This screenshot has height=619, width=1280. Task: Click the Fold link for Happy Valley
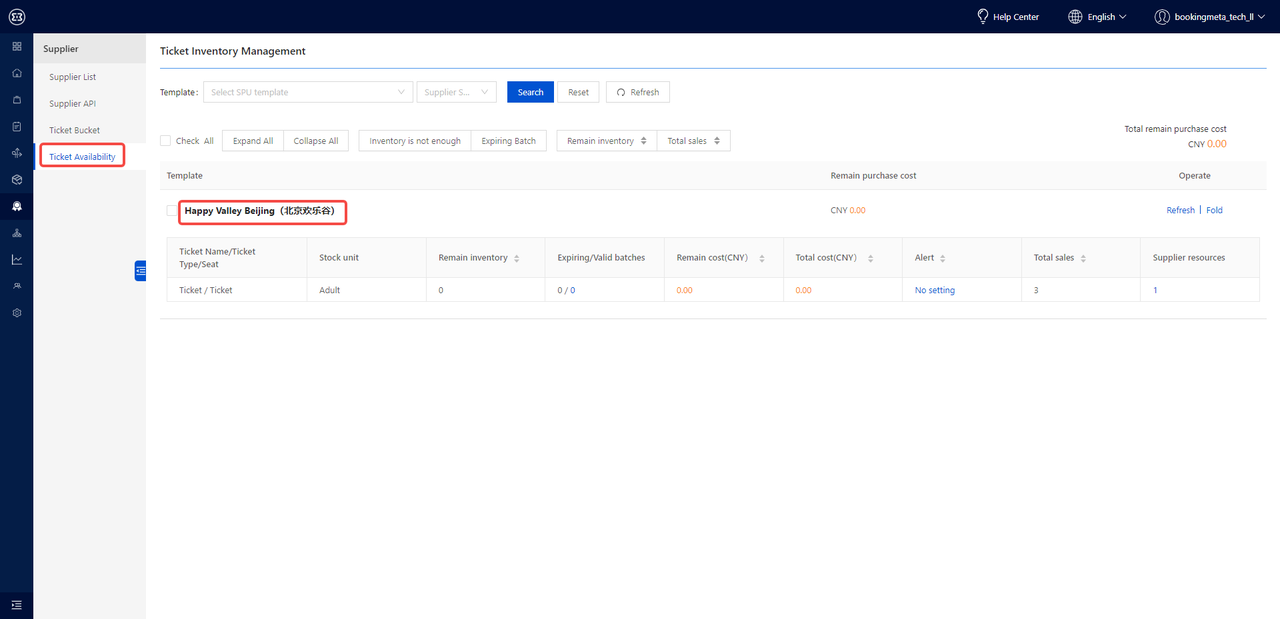click(1214, 211)
